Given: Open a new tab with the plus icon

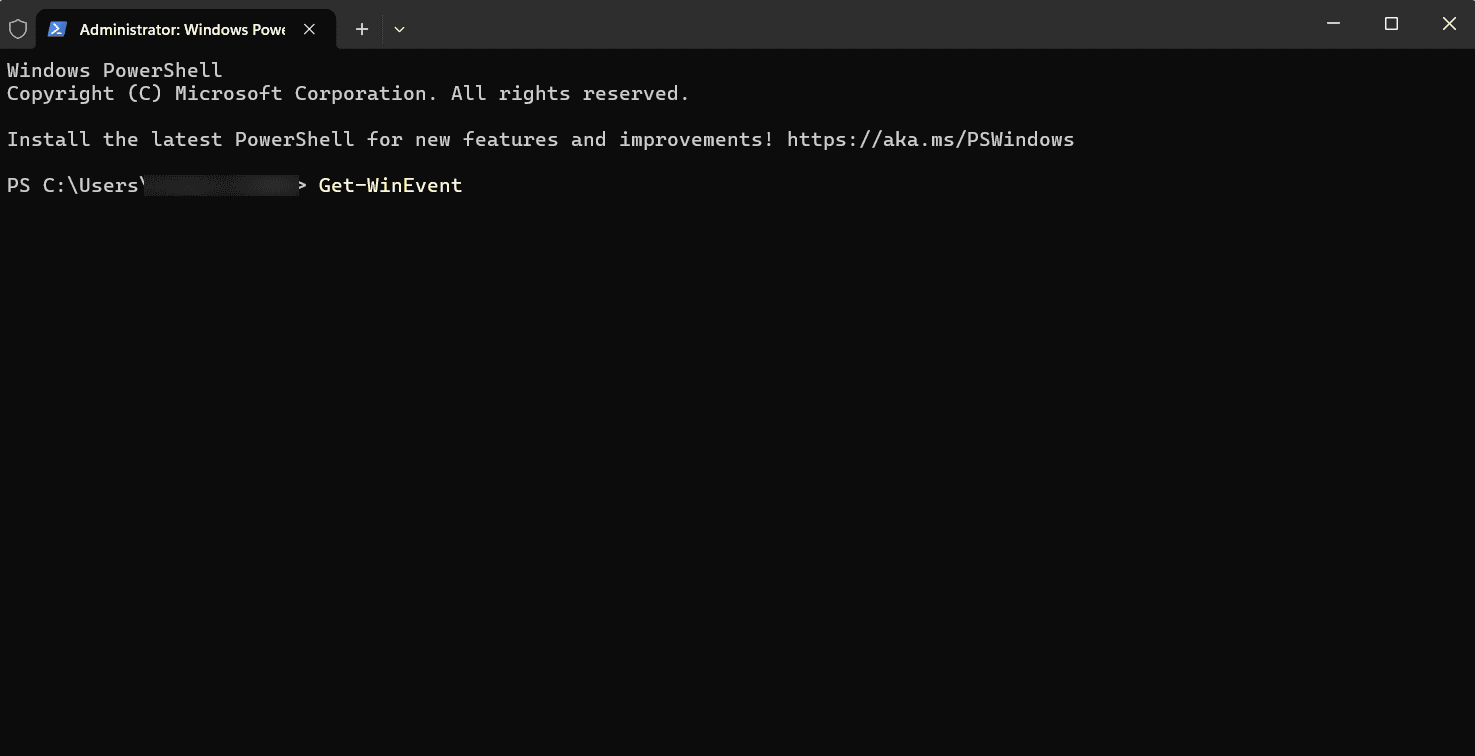Looking at the screenshot, I should click(362, 29).
